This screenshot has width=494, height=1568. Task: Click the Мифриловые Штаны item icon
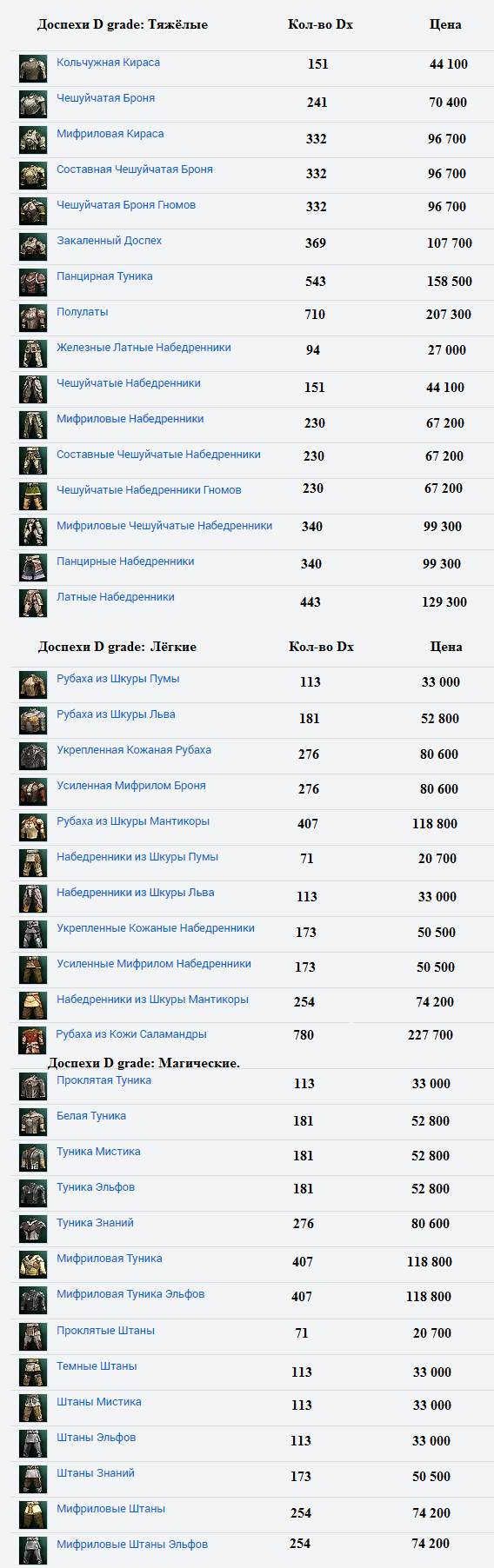(33, 1515)
